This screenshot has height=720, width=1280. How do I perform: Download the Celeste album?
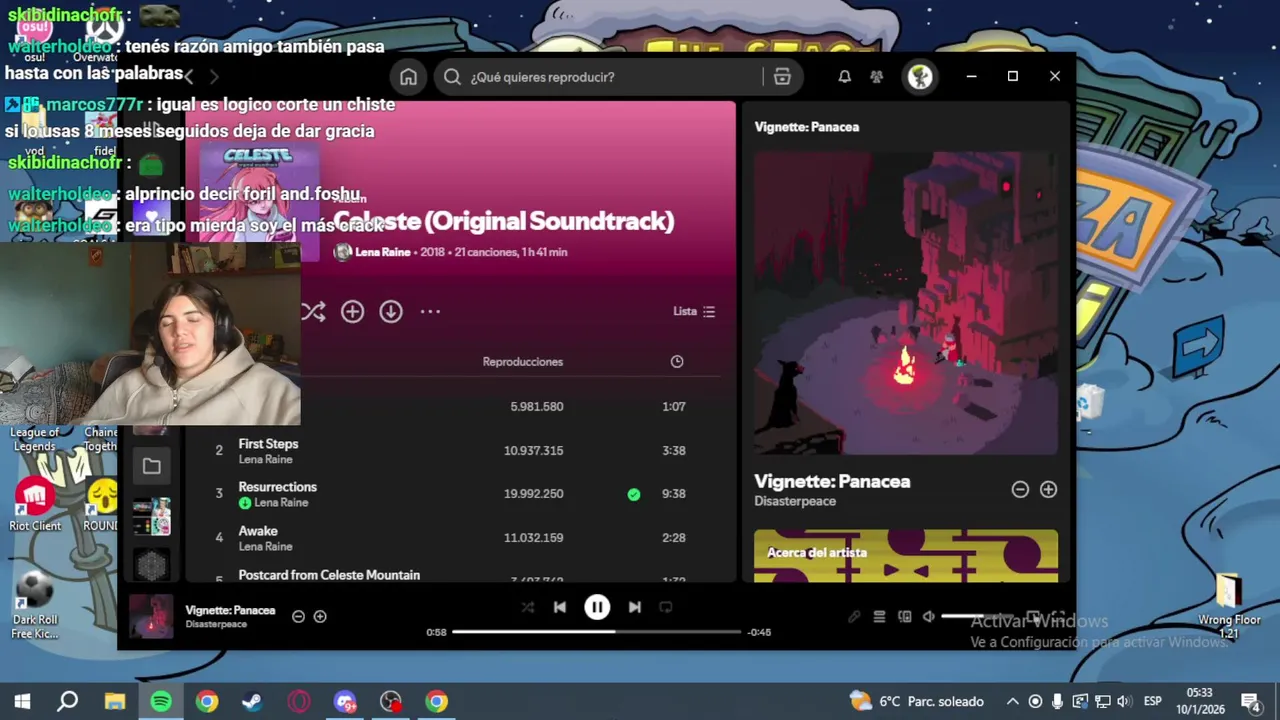pos(391,312)
